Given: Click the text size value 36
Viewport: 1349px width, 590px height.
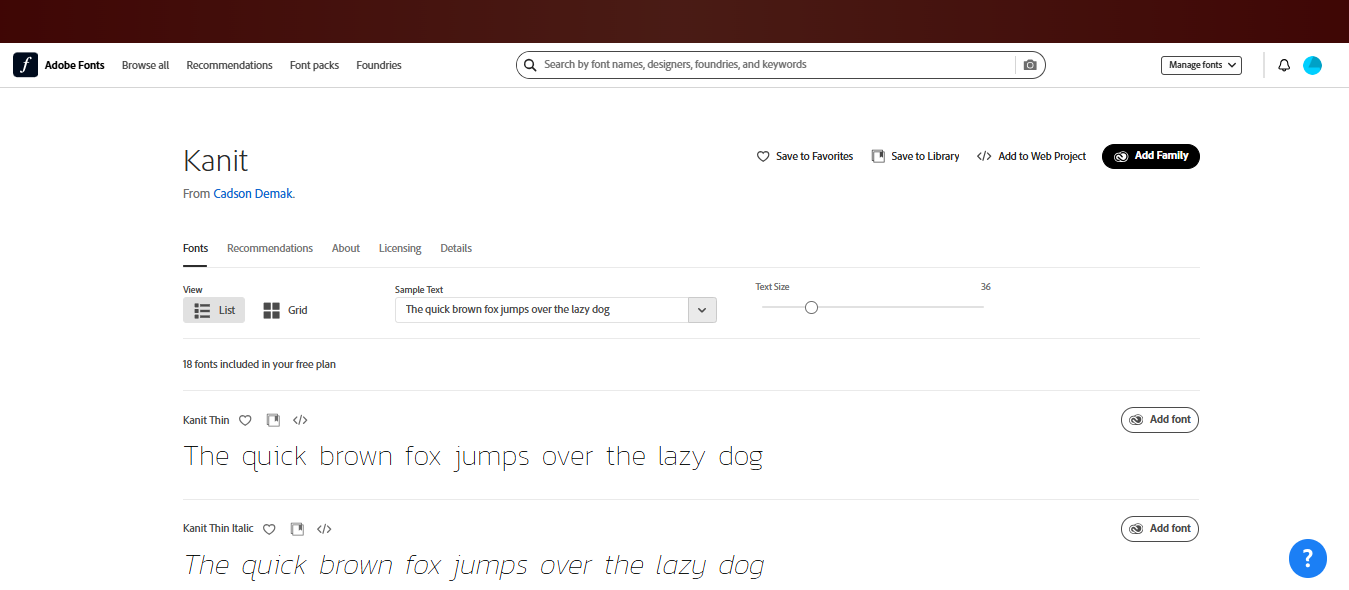Looking at the screenshot, I should [985, 287].
